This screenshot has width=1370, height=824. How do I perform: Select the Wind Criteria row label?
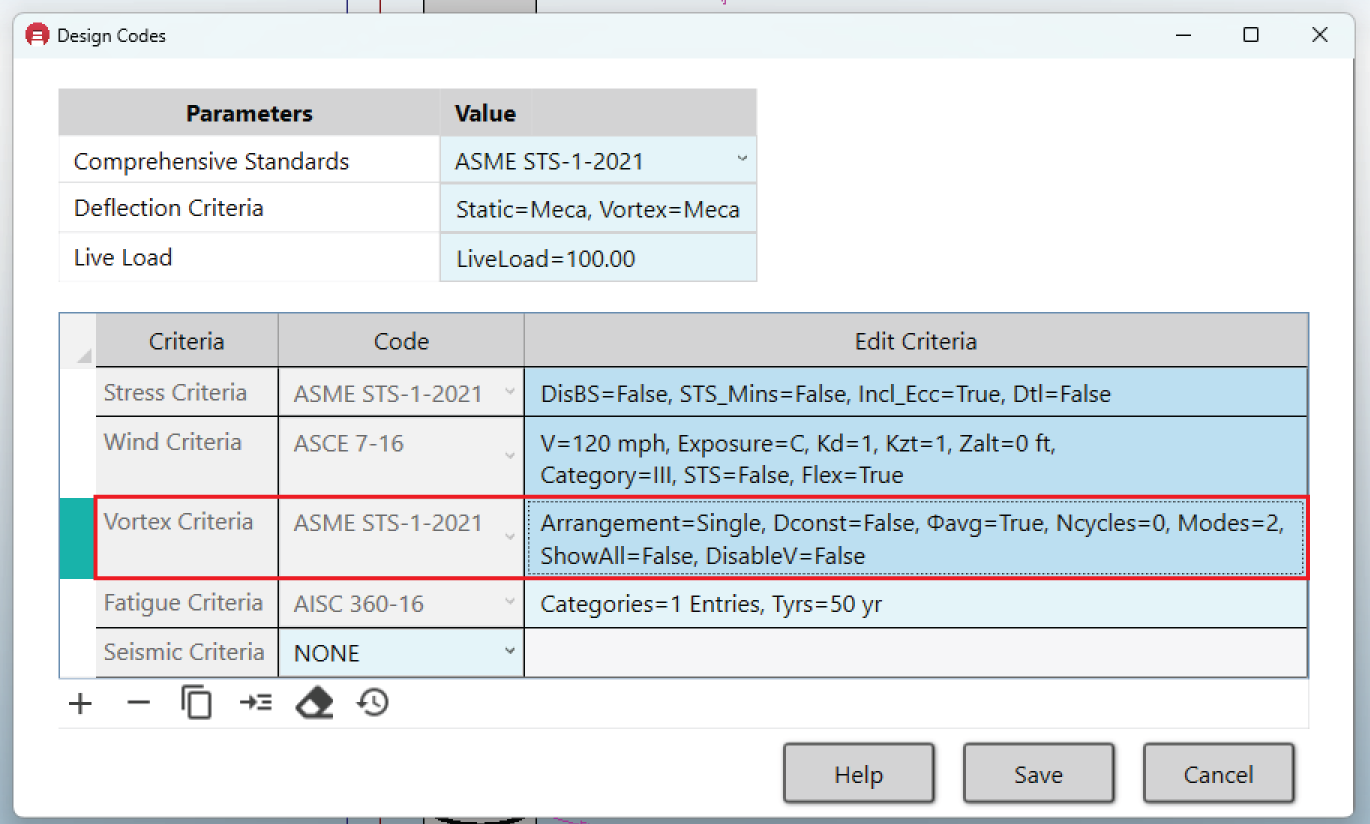click(x=187, y=456)
